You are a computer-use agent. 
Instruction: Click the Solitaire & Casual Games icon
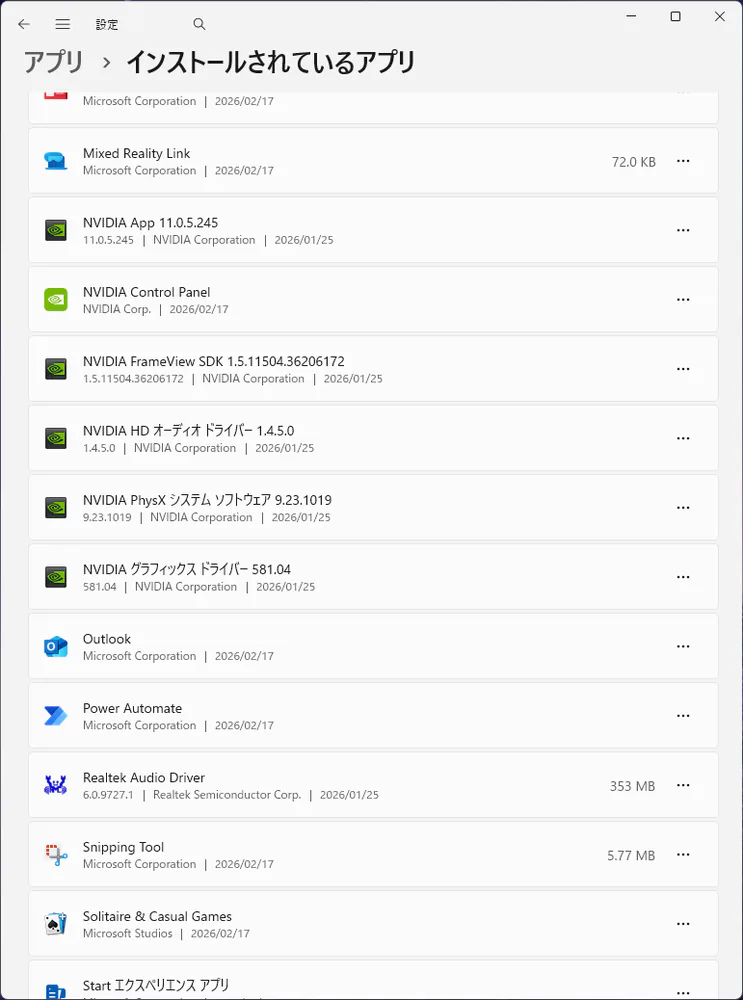56,924
